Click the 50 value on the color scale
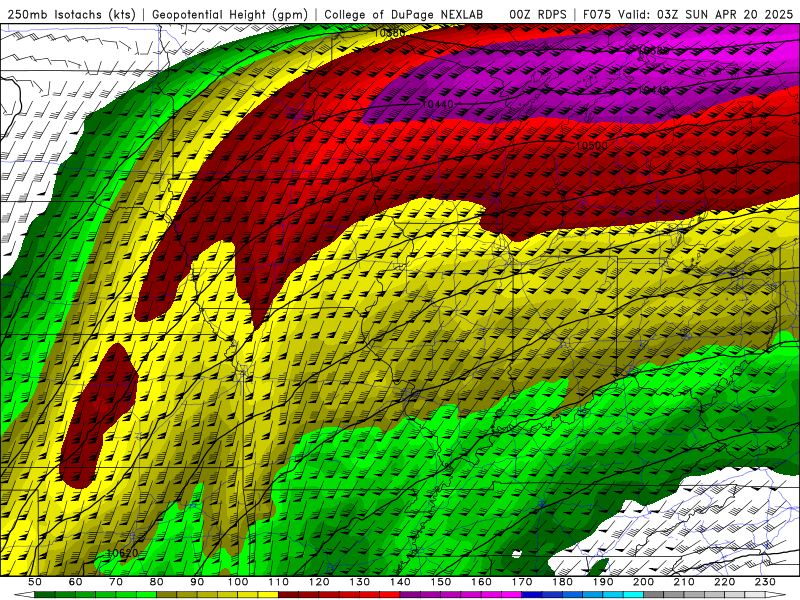This screenshot has width=800, height=600. click(35, 582)
